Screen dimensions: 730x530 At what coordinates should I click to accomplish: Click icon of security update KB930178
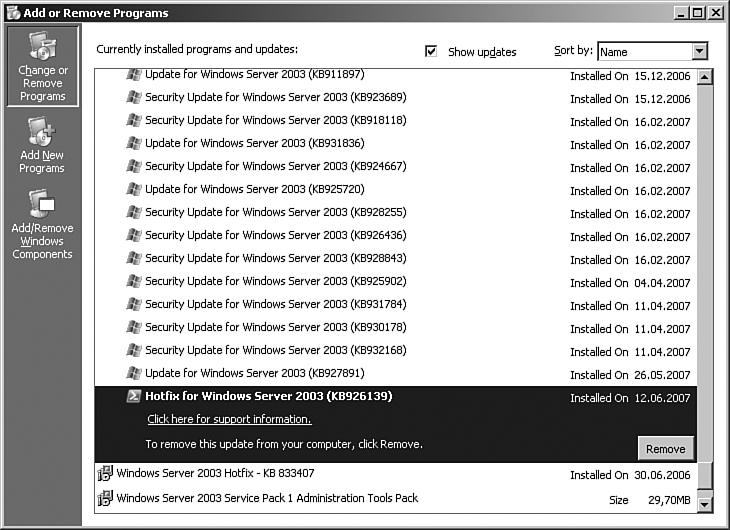click(x=134, y=327)
